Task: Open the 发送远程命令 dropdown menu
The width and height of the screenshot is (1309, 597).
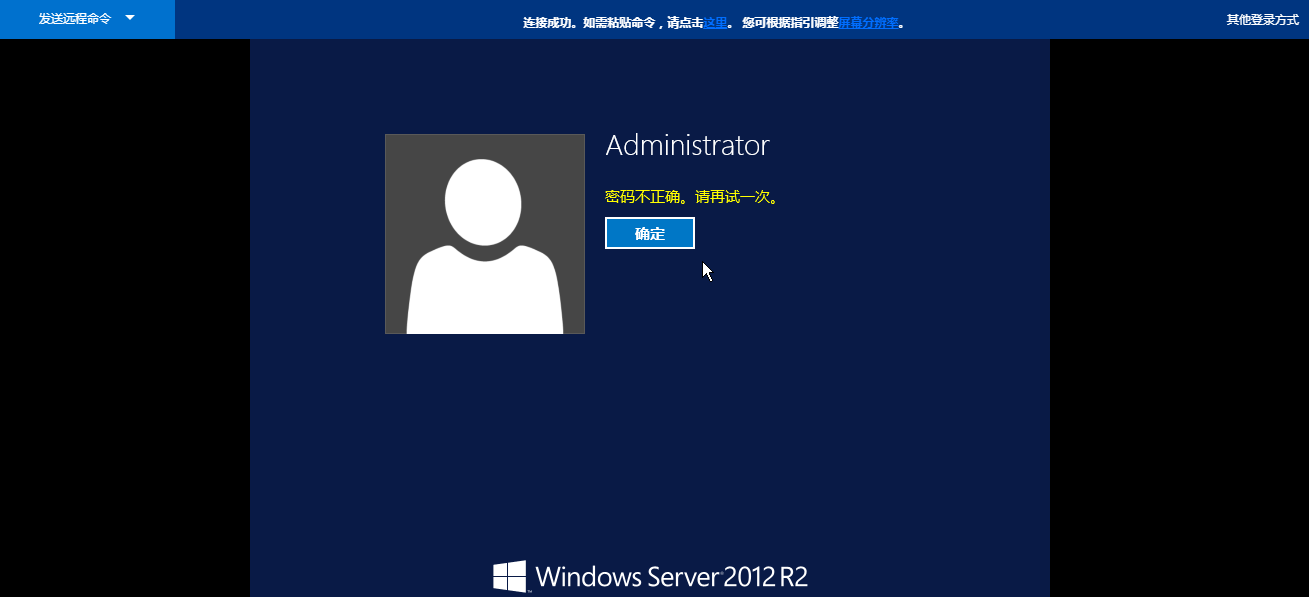Action: click(87, 19)
